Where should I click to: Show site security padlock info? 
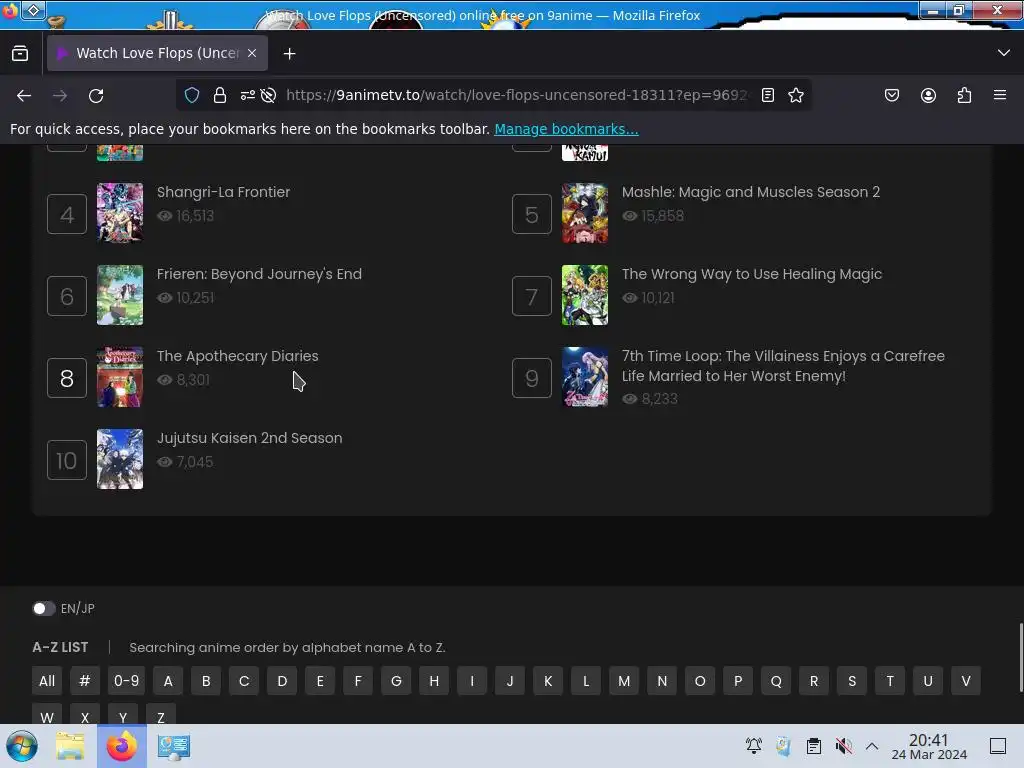point(220,95)
